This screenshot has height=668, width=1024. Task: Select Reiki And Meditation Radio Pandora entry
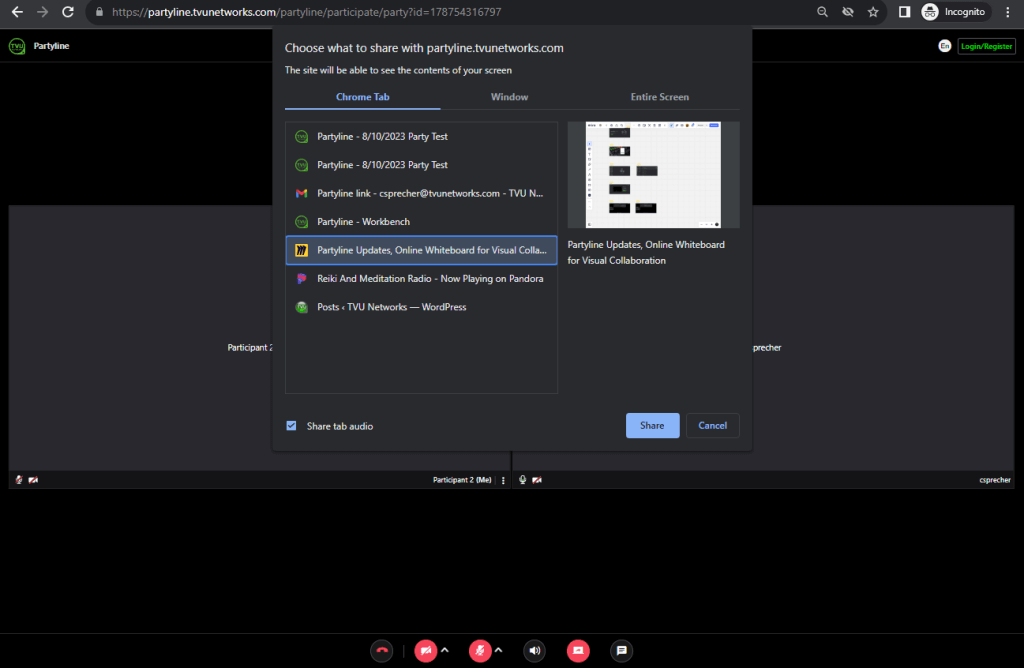click(421, 279)
